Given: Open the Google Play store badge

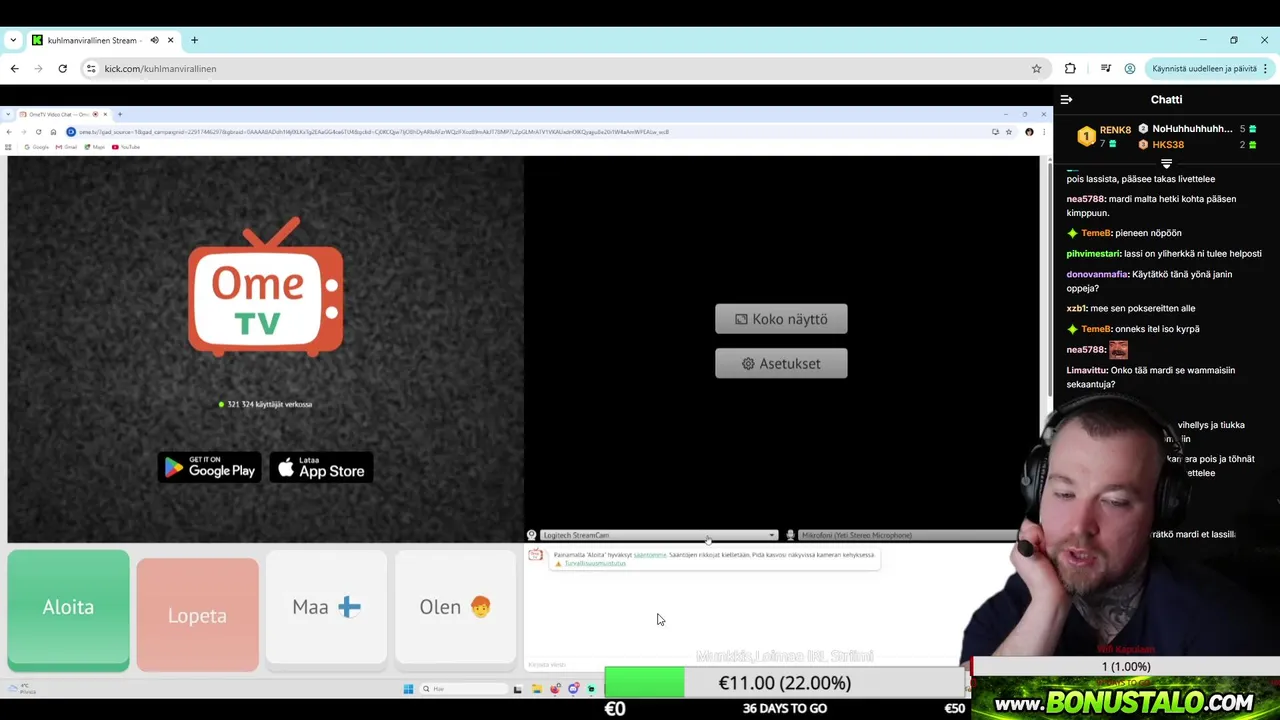Looking at the screenshot, I should (210, 467).
